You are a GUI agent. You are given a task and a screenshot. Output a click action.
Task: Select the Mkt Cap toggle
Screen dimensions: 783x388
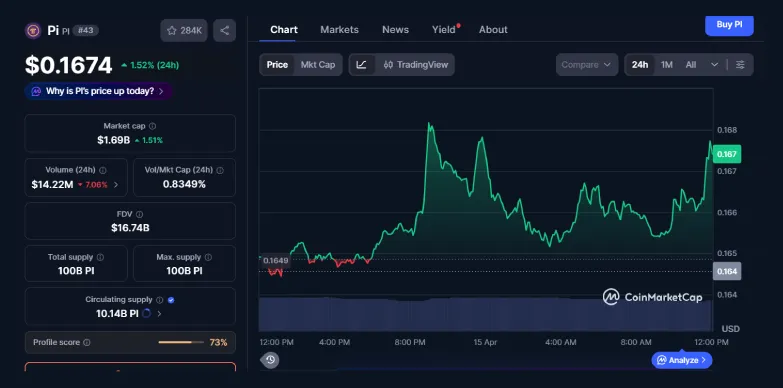(318, 65)
